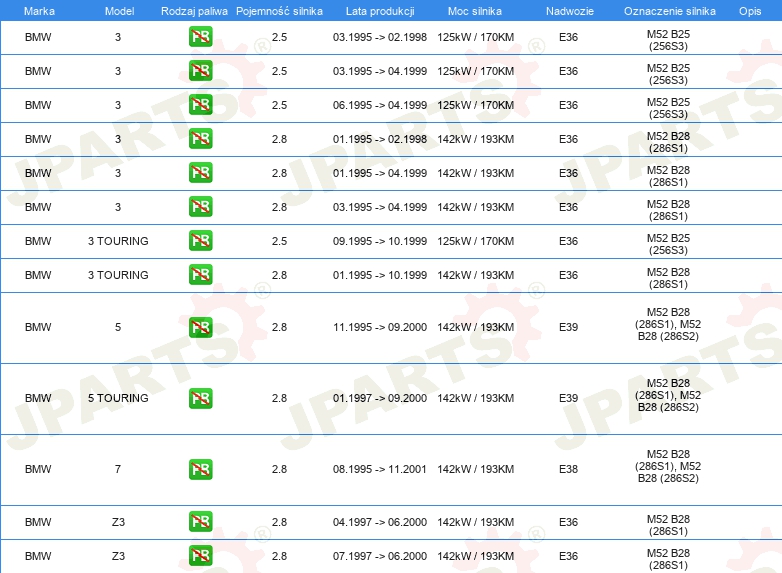Click petrol fuel icon in 01.1995 -> 02.1998 row
This screenshot has width=782, height=573.
200,139
